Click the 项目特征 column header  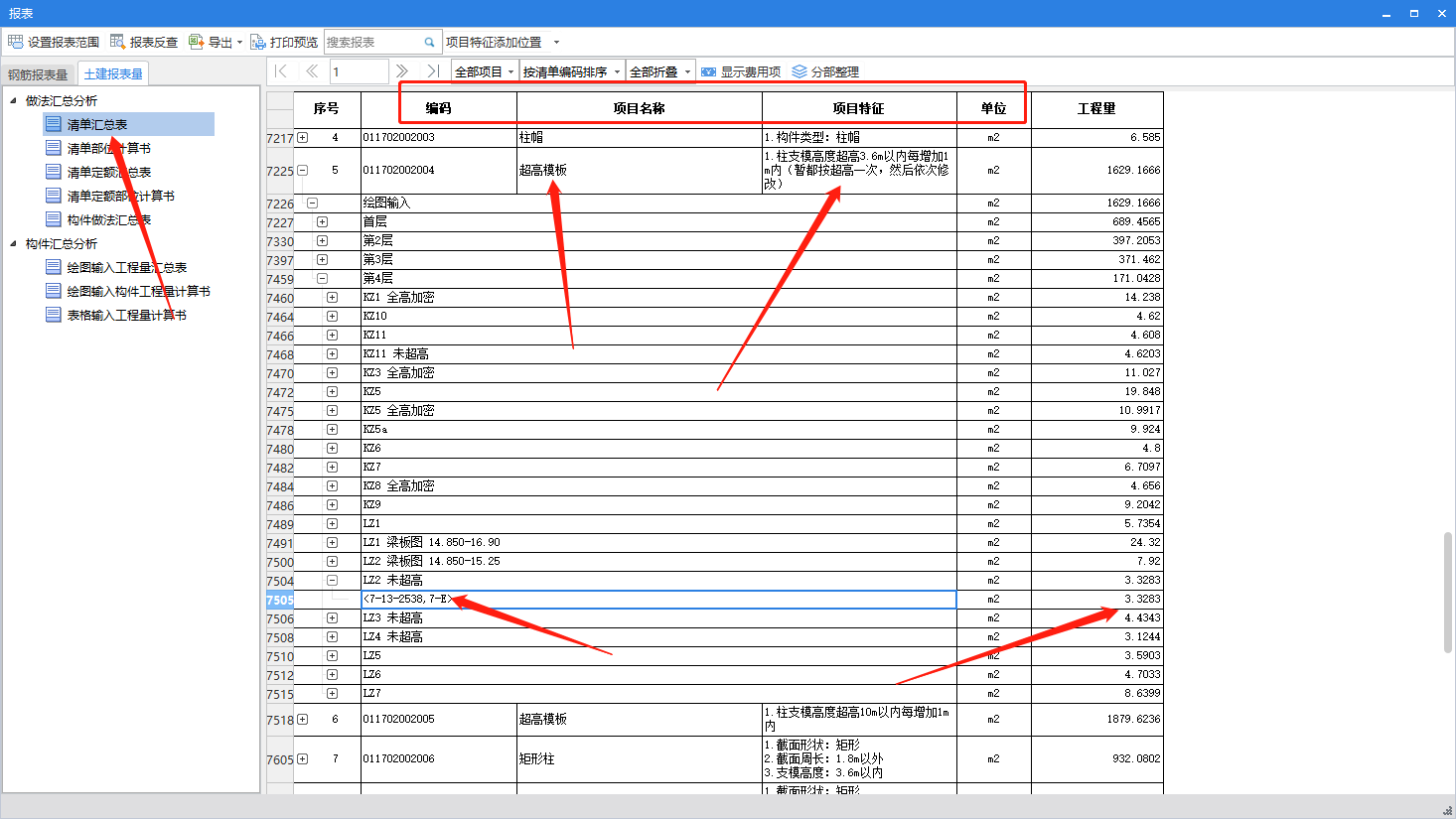(859, 108)
